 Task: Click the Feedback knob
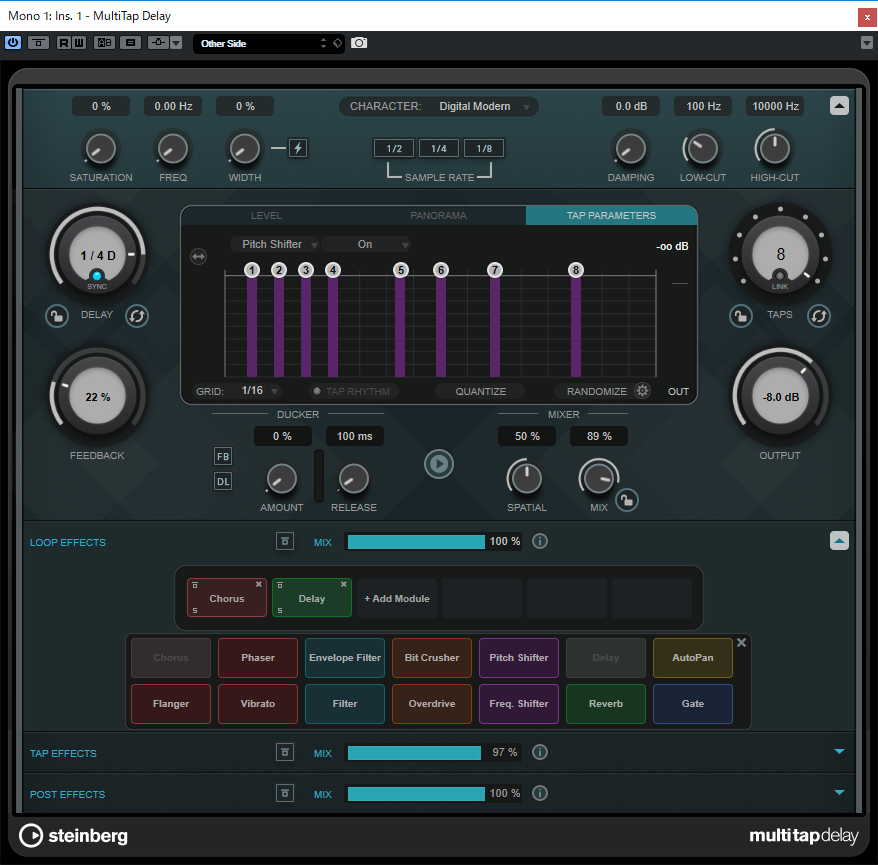click(x=98, y=396)
